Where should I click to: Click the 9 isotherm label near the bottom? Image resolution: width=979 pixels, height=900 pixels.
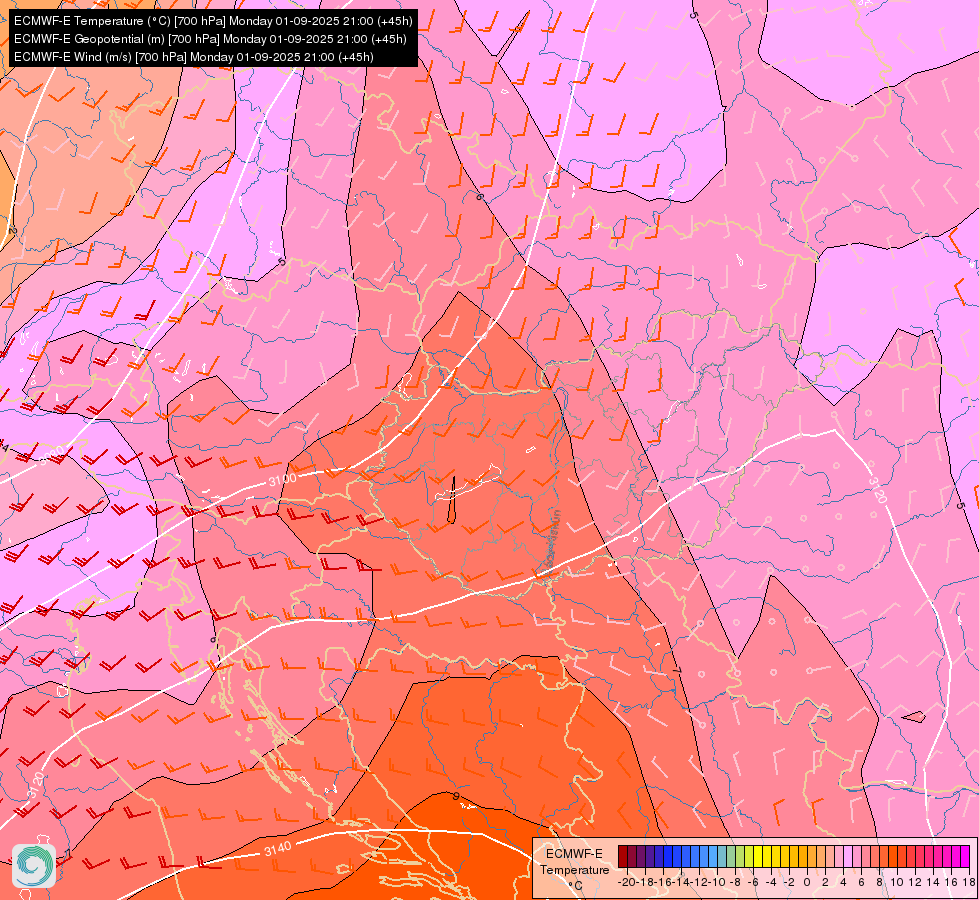(456, 796)
